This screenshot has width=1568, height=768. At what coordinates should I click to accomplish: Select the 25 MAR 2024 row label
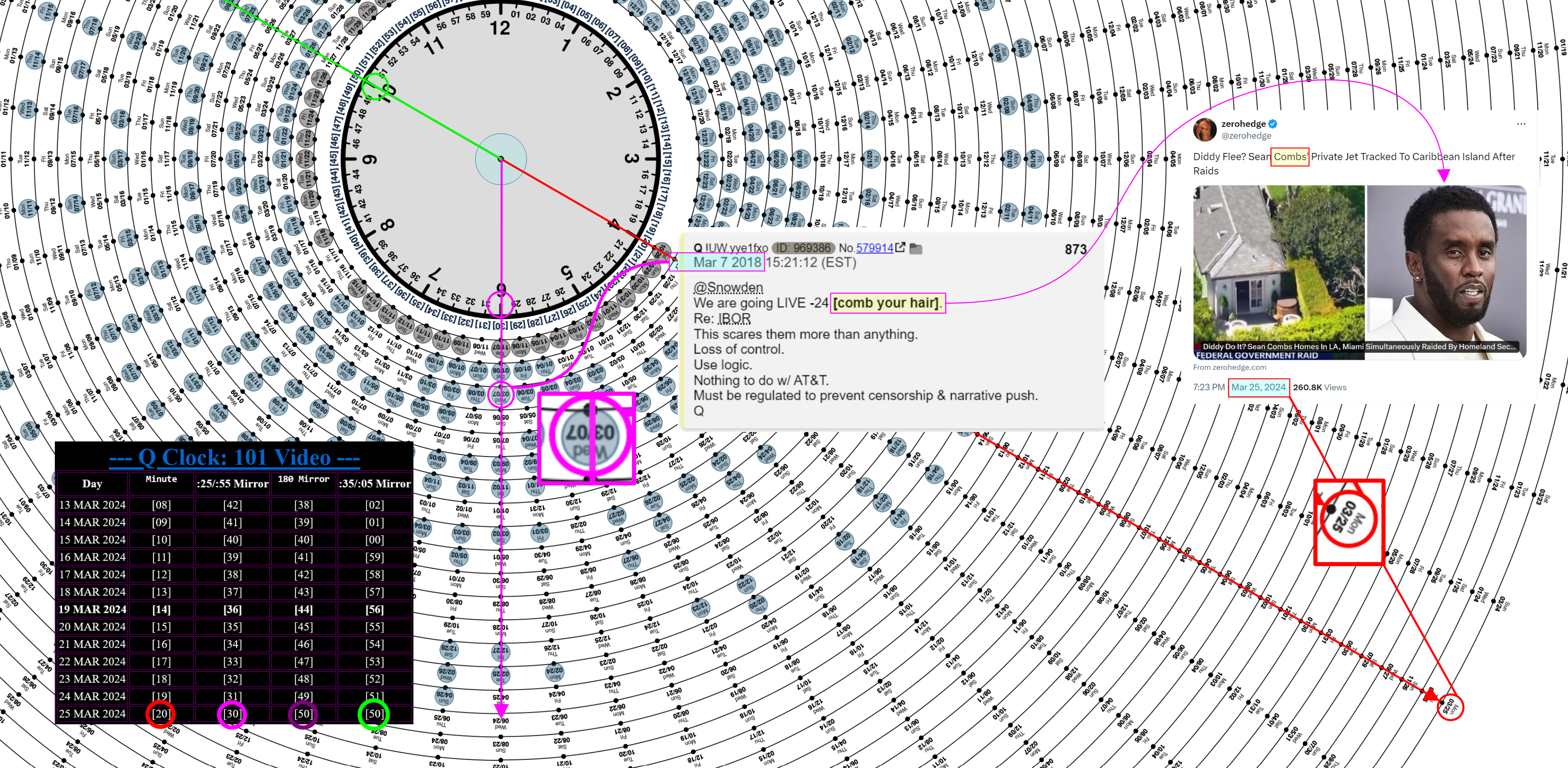point(92,713)
